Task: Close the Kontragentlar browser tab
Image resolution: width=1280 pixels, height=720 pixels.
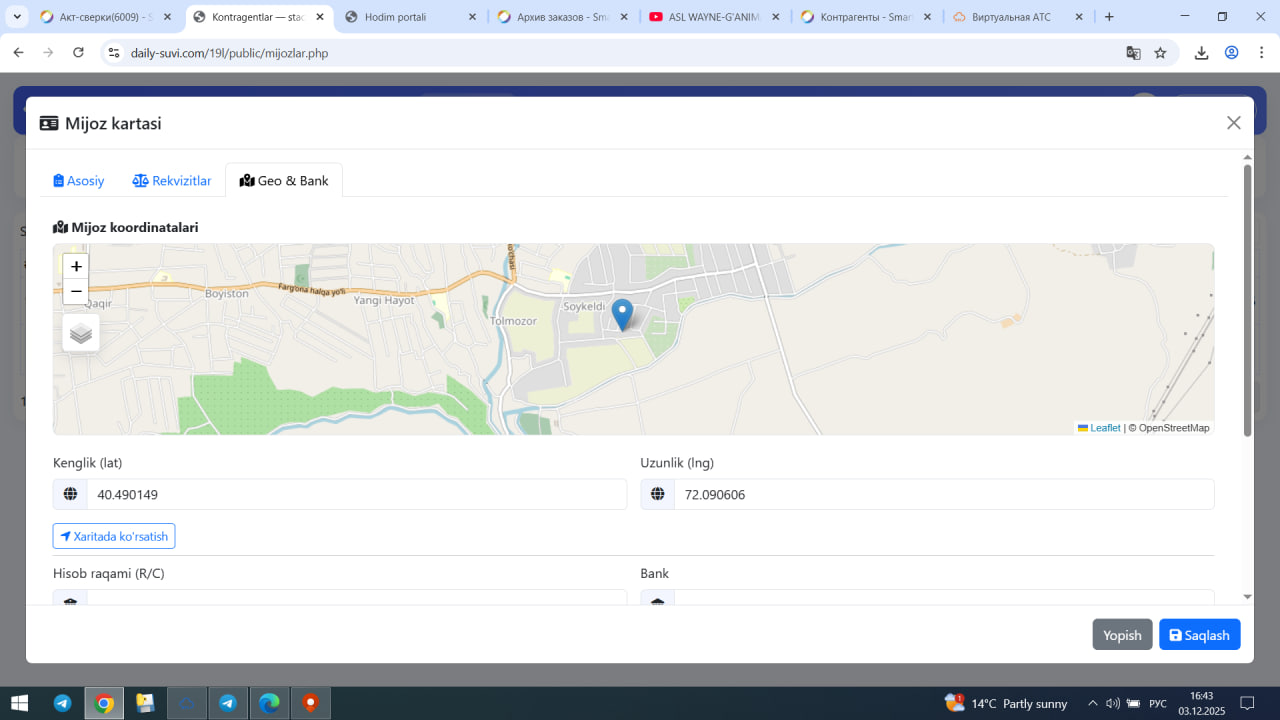Action: point(319,17)
